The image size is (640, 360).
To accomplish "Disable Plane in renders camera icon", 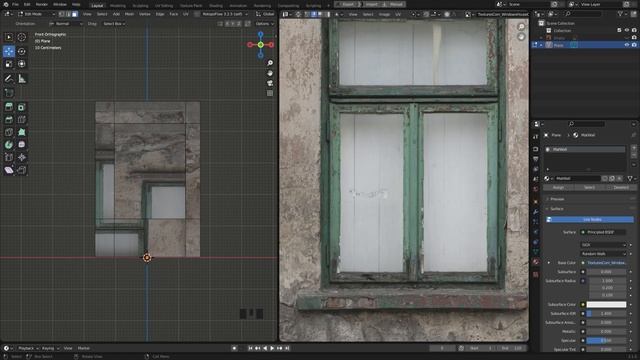I will 634,45.
